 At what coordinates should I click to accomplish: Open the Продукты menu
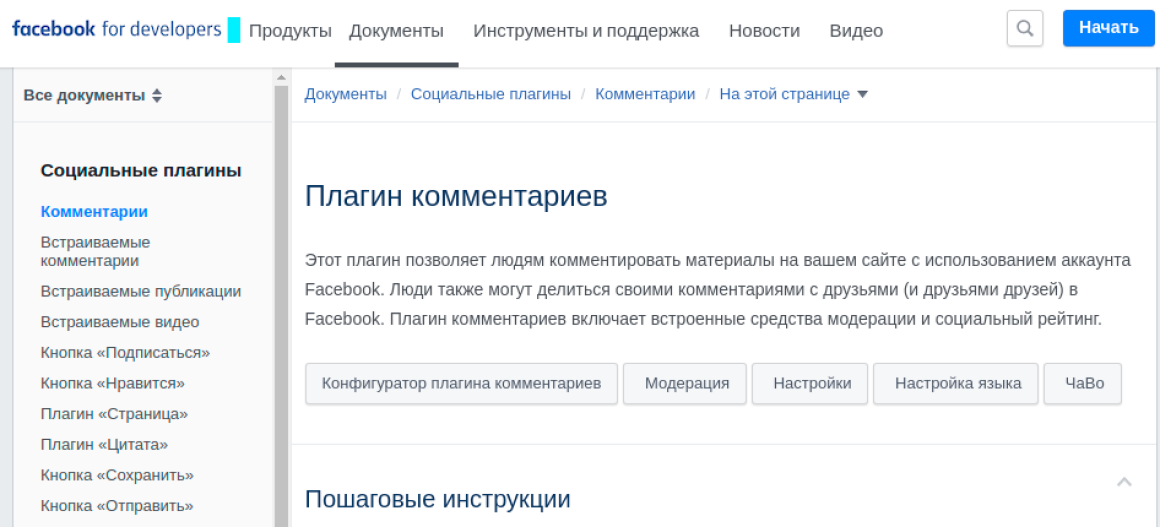point(290,30)
